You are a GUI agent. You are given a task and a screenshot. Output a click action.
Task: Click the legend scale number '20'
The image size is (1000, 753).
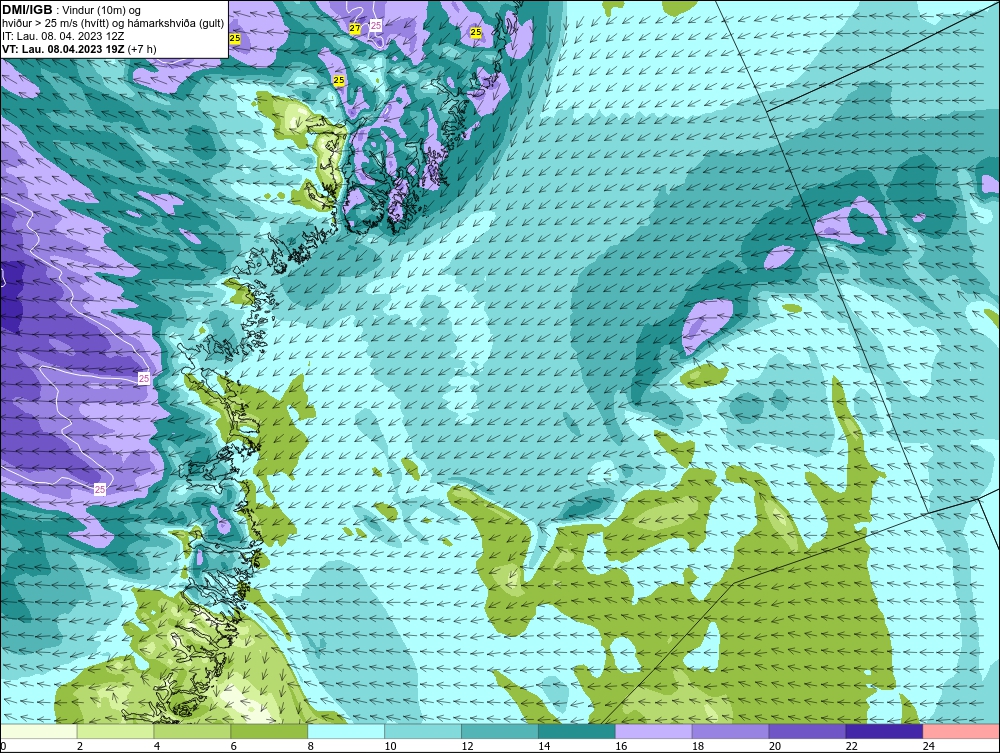point(775,746)
